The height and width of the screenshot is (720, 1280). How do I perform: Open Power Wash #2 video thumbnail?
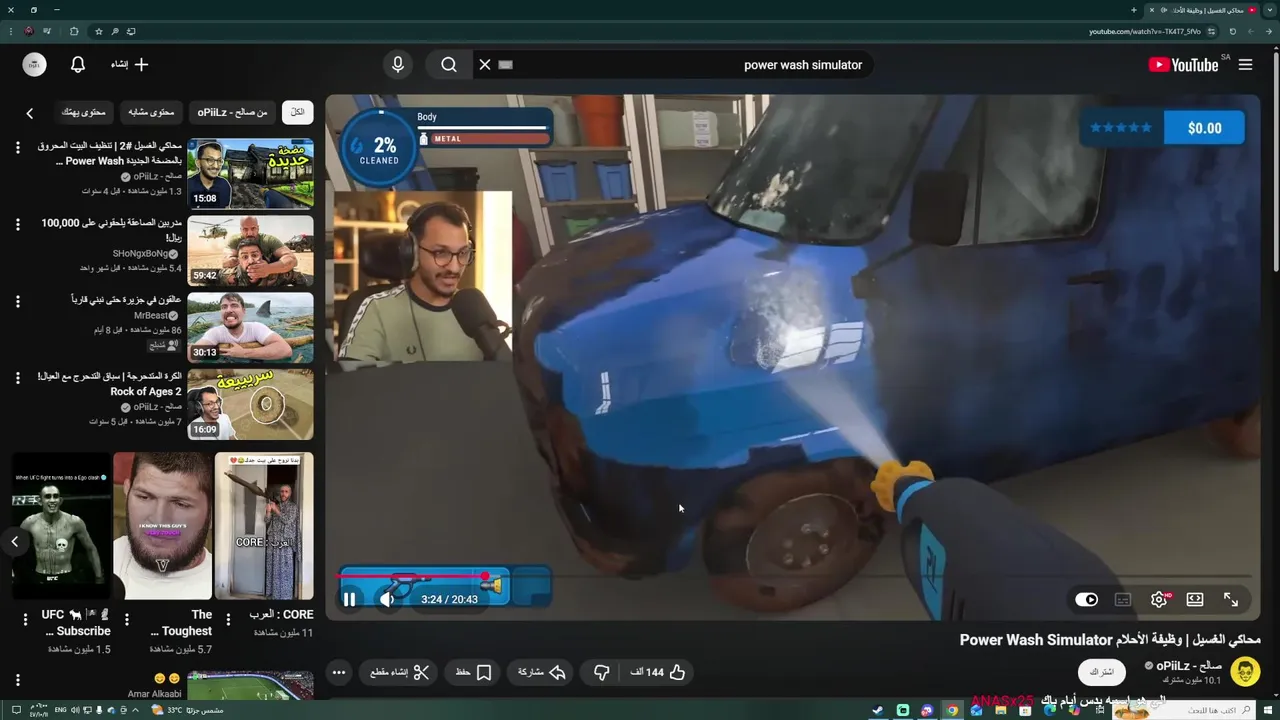[250, 174]
